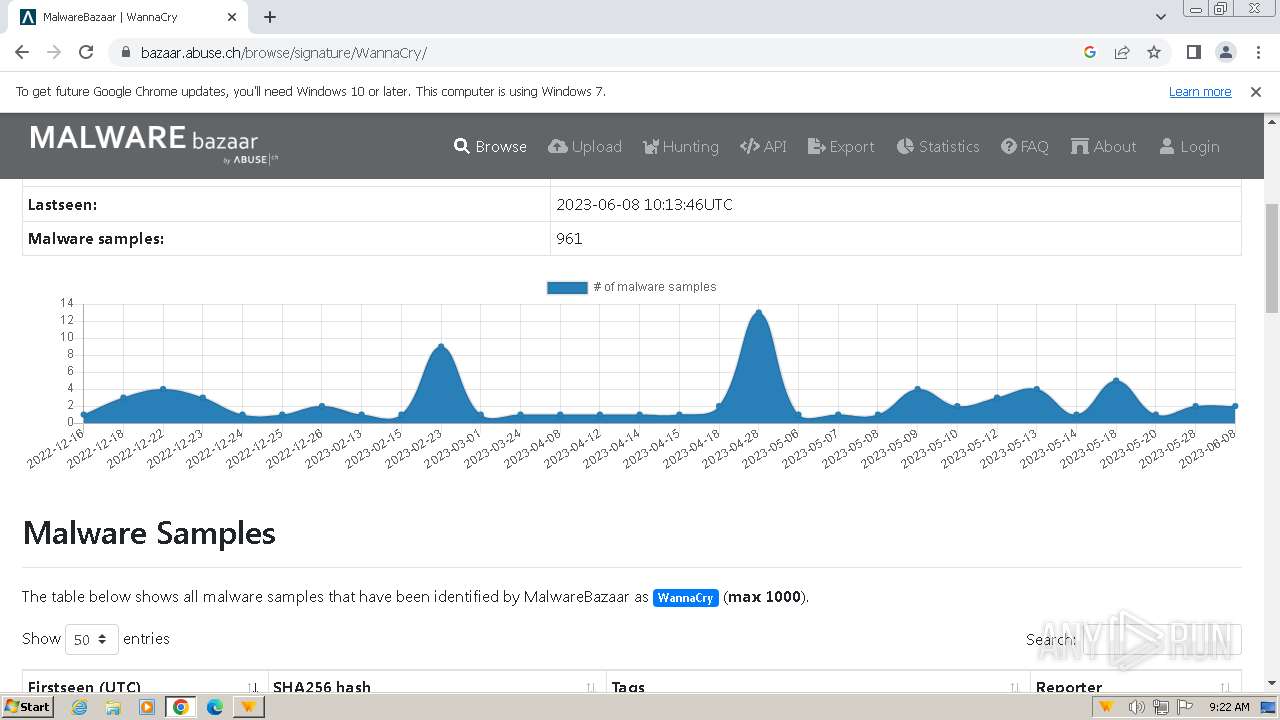Open the Show entries dropdown
Viewport: 1280px width, 720px height.
tap(92, 639)
